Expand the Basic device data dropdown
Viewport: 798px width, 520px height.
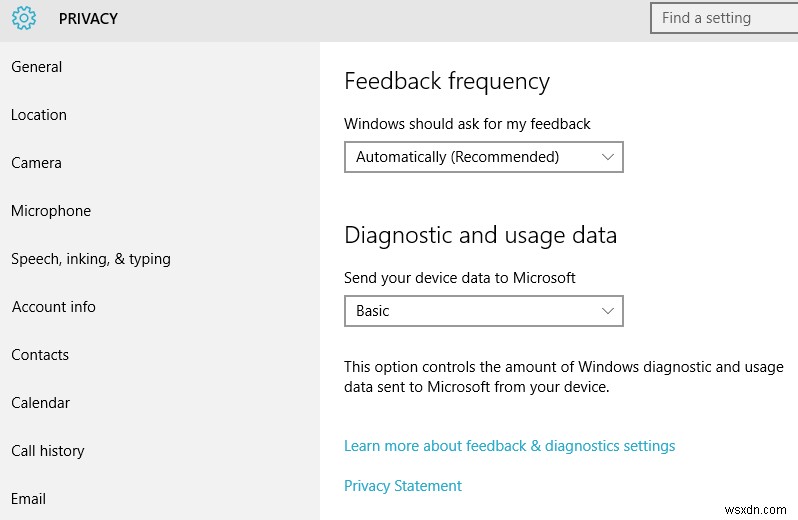coord(483,311)
